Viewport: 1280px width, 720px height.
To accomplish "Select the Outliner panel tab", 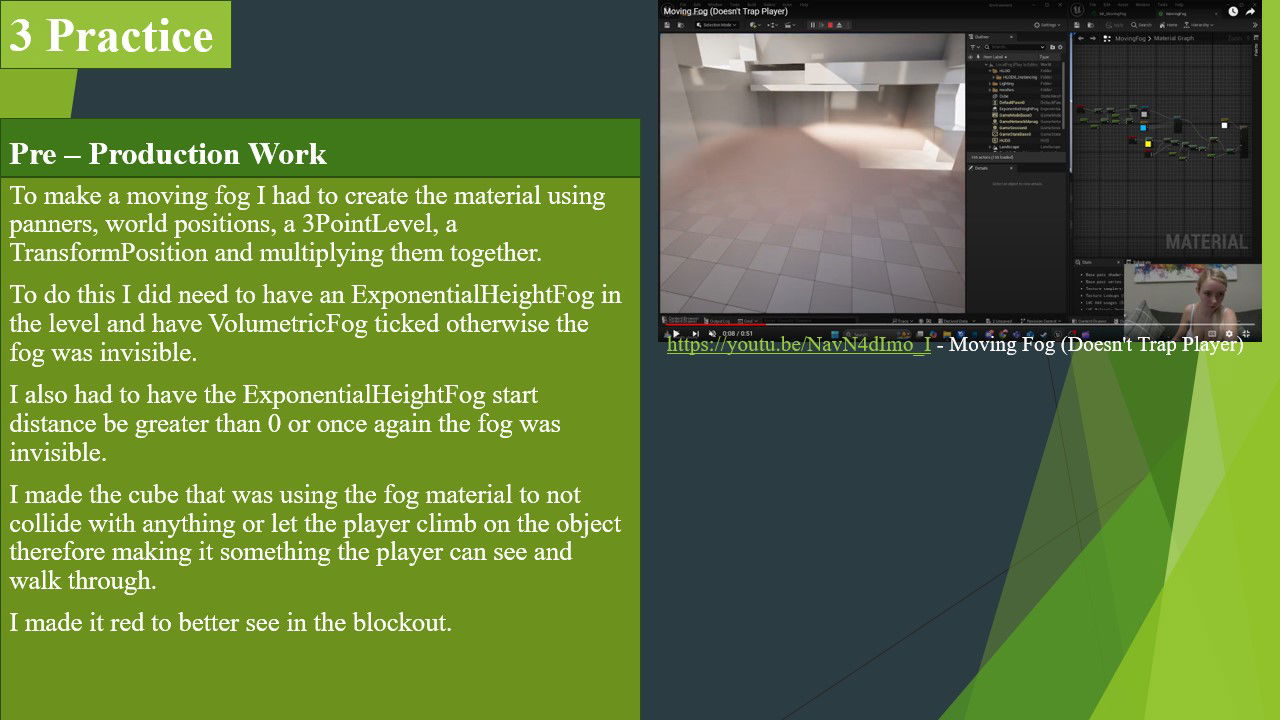I will [981, 37].
